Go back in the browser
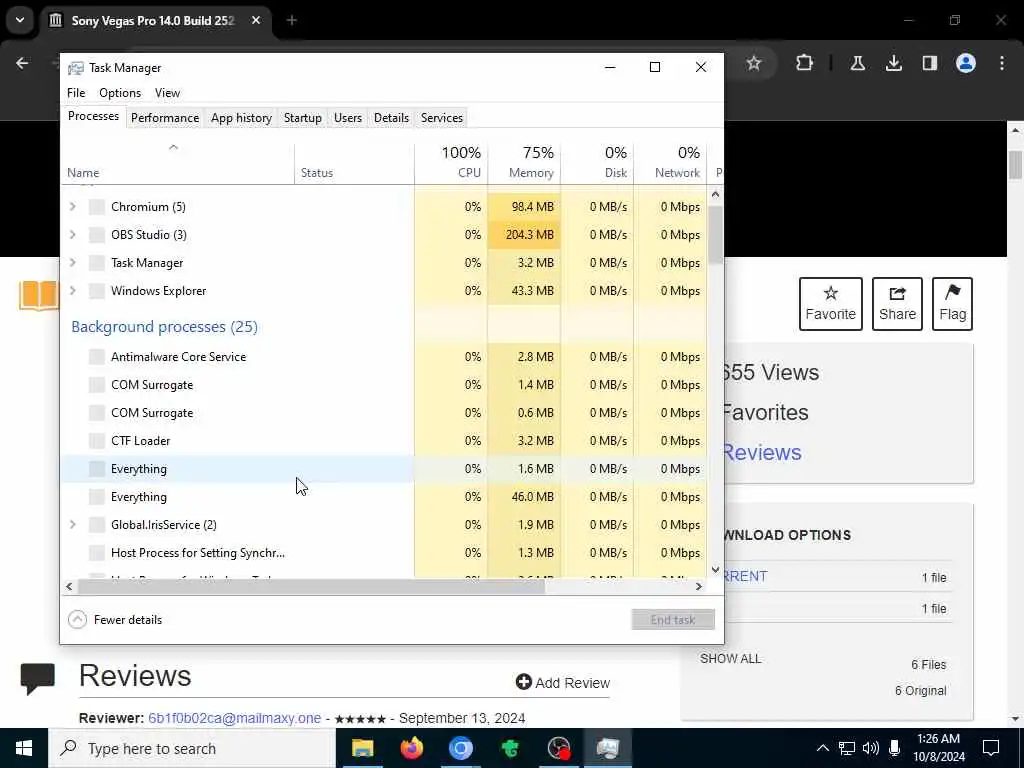Image resolution: width=1024 pixels, height=768 pixels. [x=22, y=63]
